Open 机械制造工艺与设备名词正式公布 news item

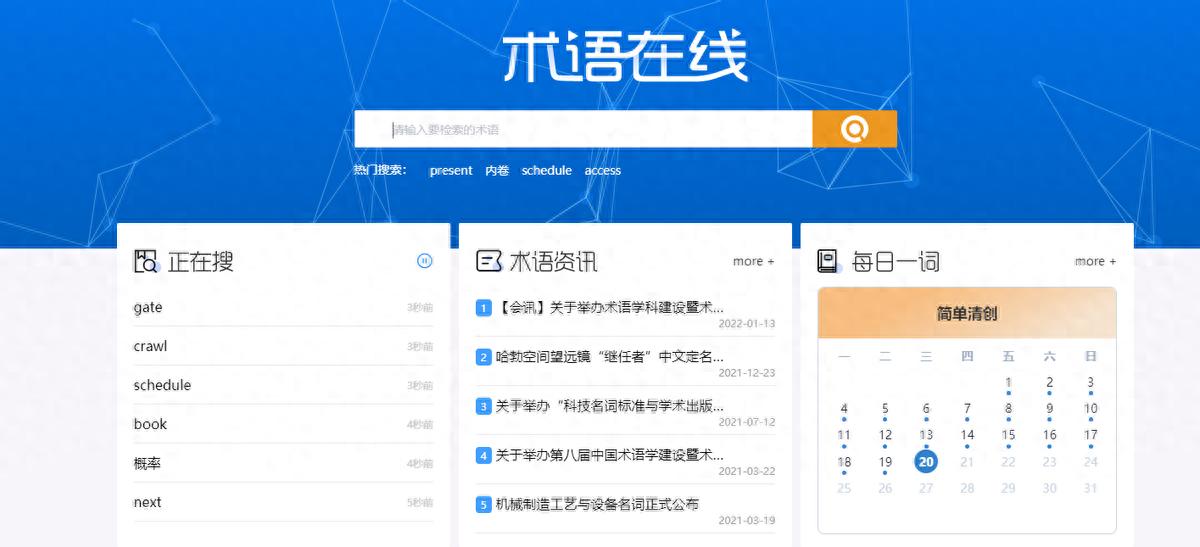click(x=597, y=504)
